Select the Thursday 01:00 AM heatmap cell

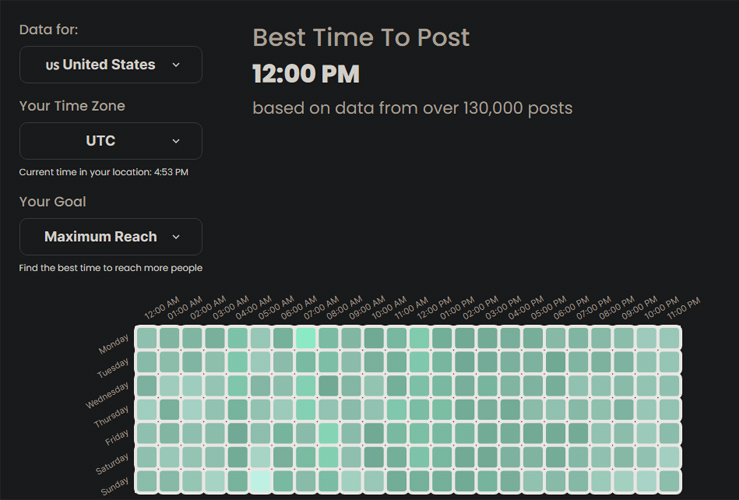[x=169, y=410]
